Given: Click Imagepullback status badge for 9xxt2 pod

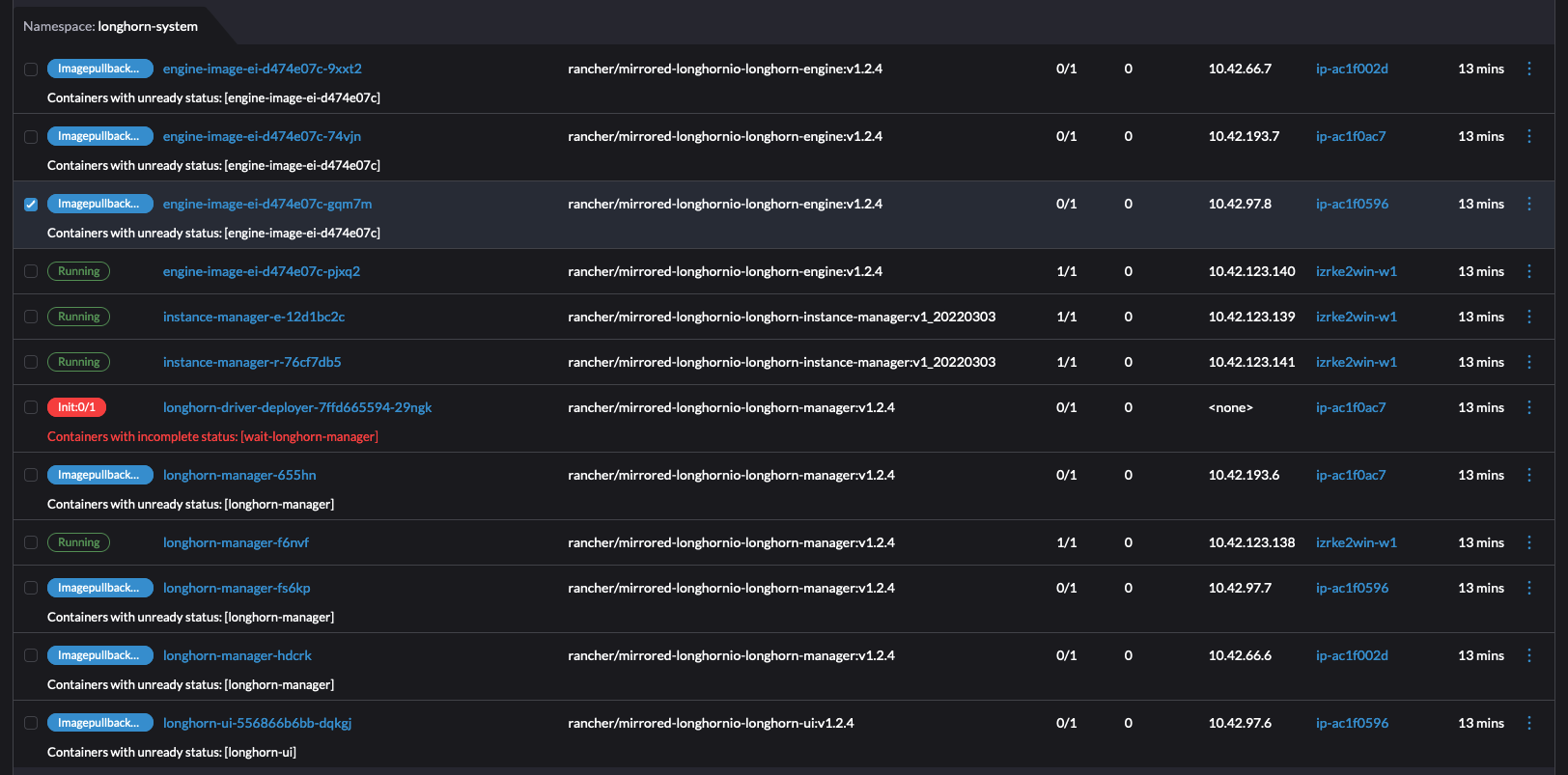Looking at the screenshot, I should pos(100,69).
